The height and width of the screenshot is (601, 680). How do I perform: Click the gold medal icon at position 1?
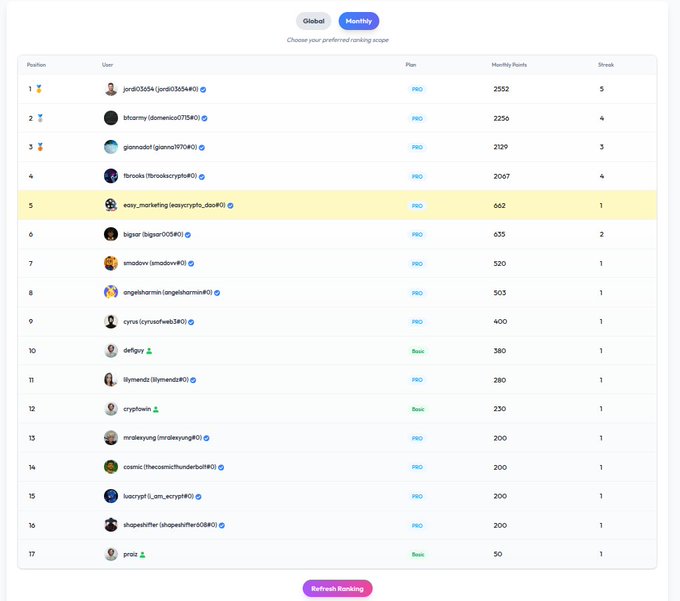39,89
